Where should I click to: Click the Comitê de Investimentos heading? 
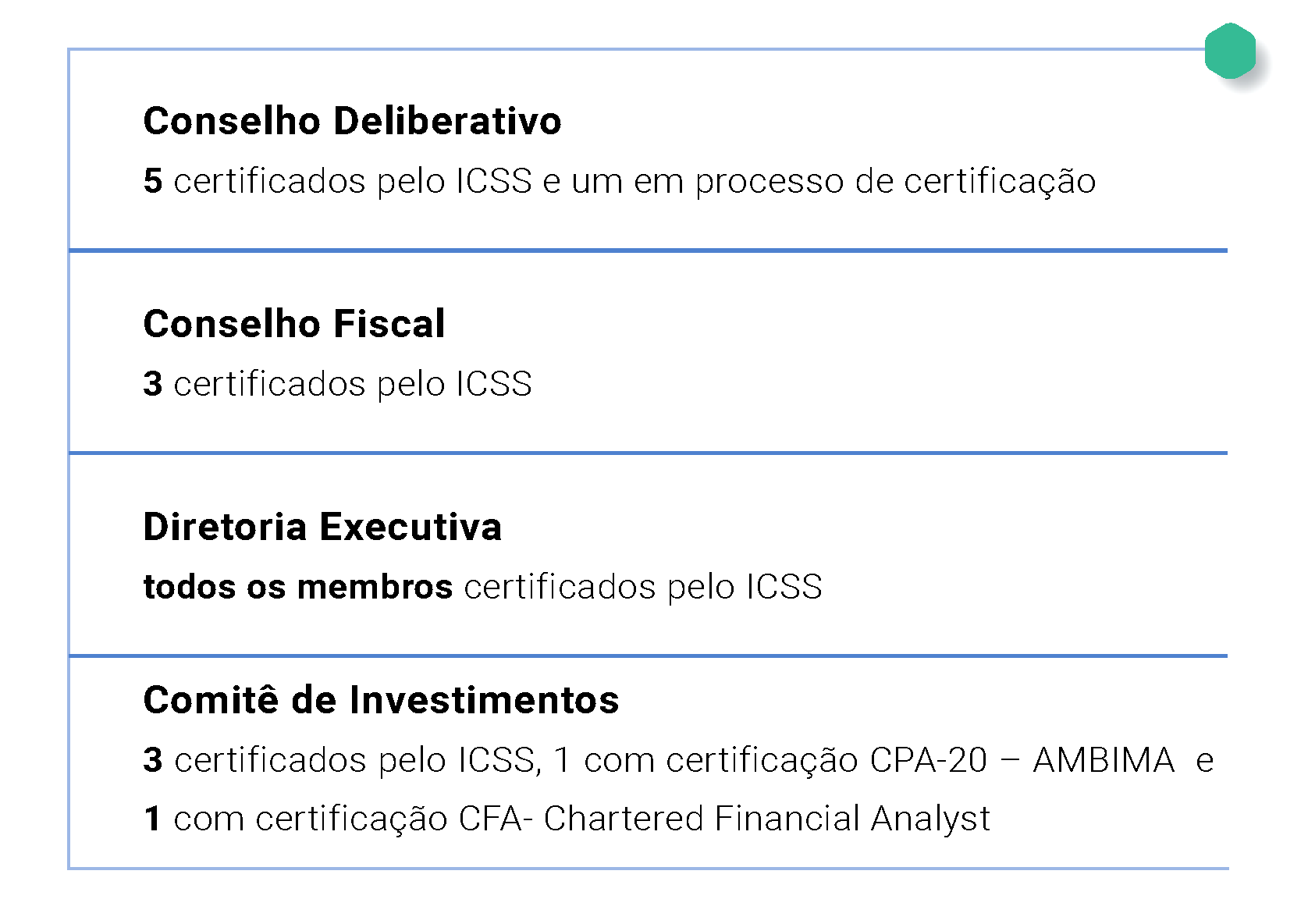coord(381,699)
